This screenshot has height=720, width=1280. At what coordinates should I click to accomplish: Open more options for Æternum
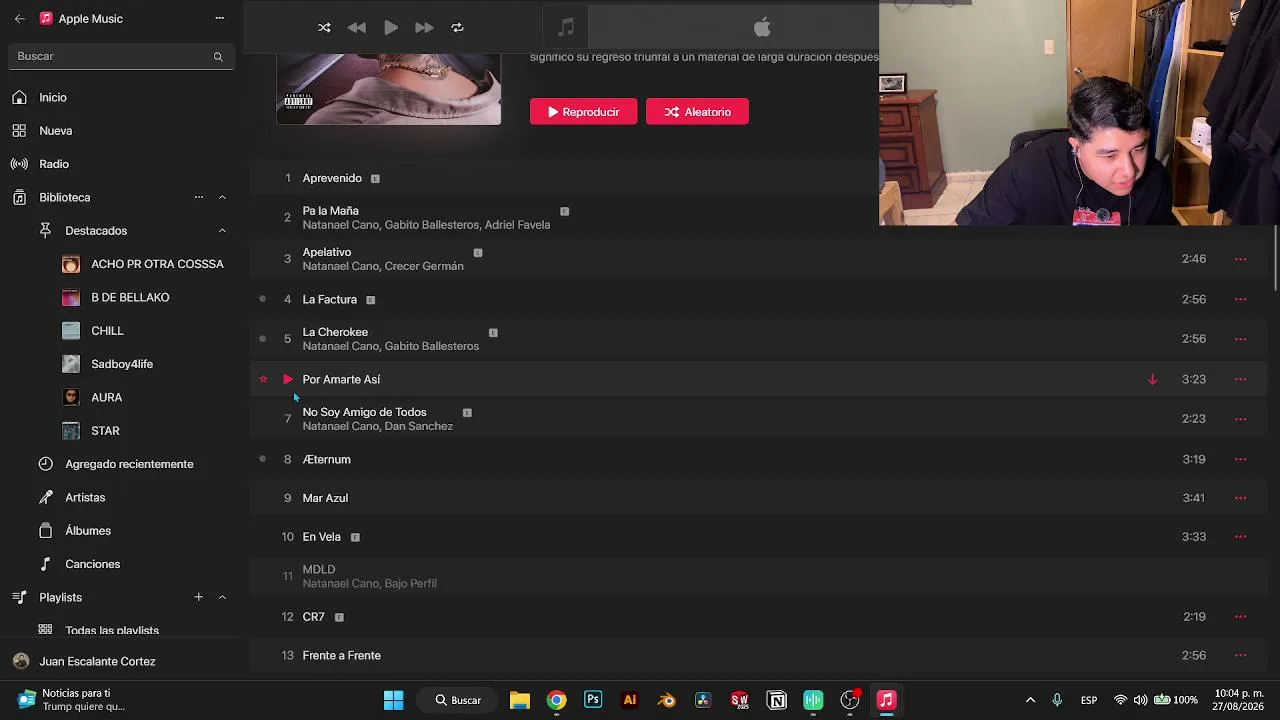tap(1240, 459)
